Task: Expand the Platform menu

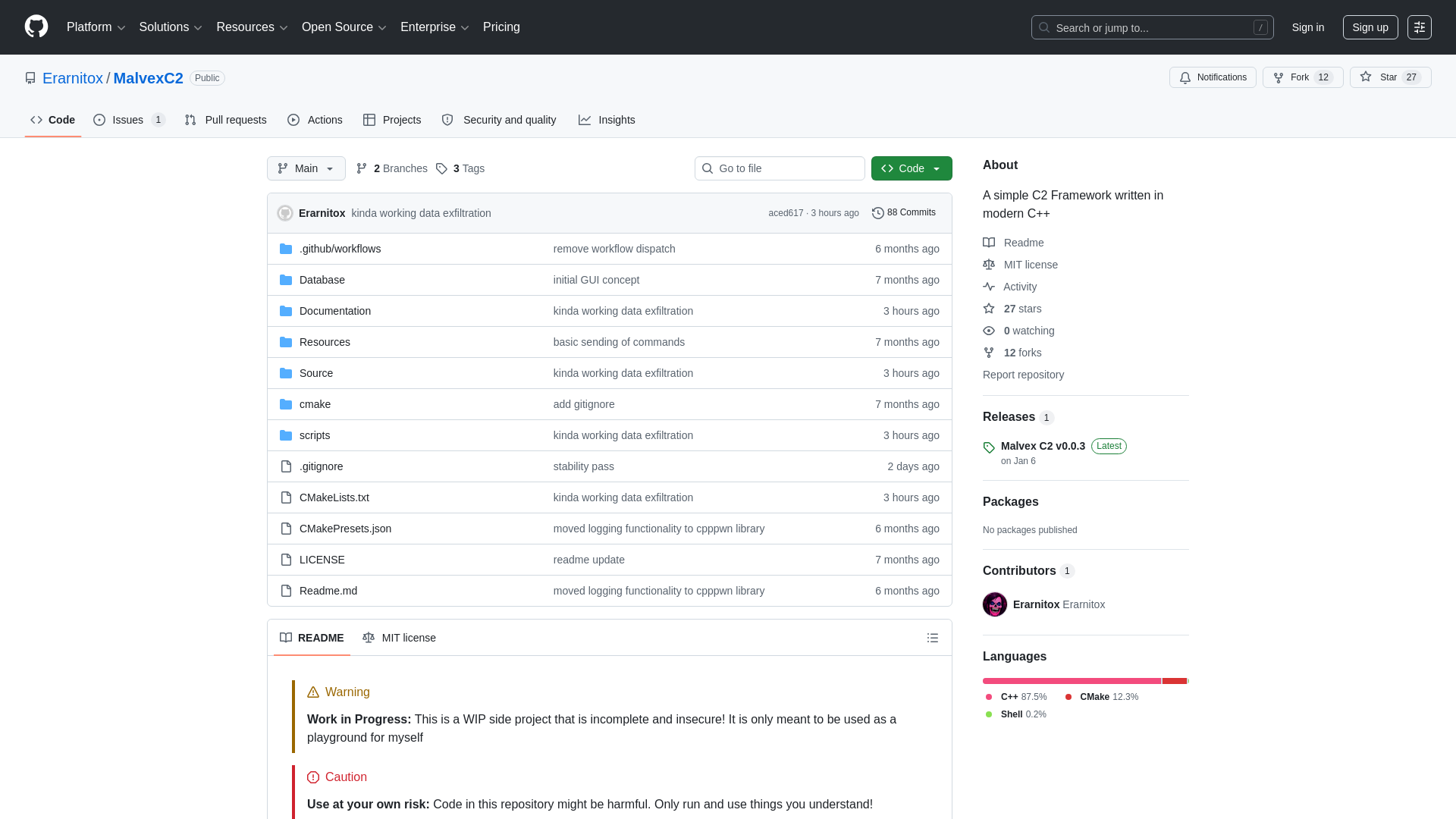Action: [96, 27]
